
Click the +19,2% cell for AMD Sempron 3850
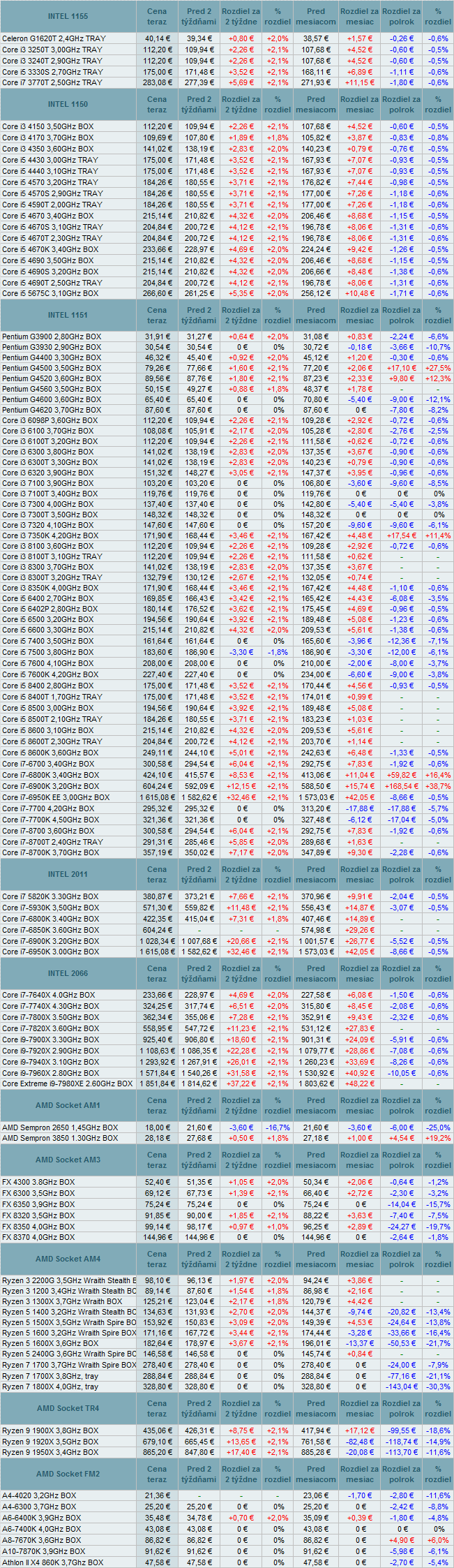click(x=438, y=1139)
